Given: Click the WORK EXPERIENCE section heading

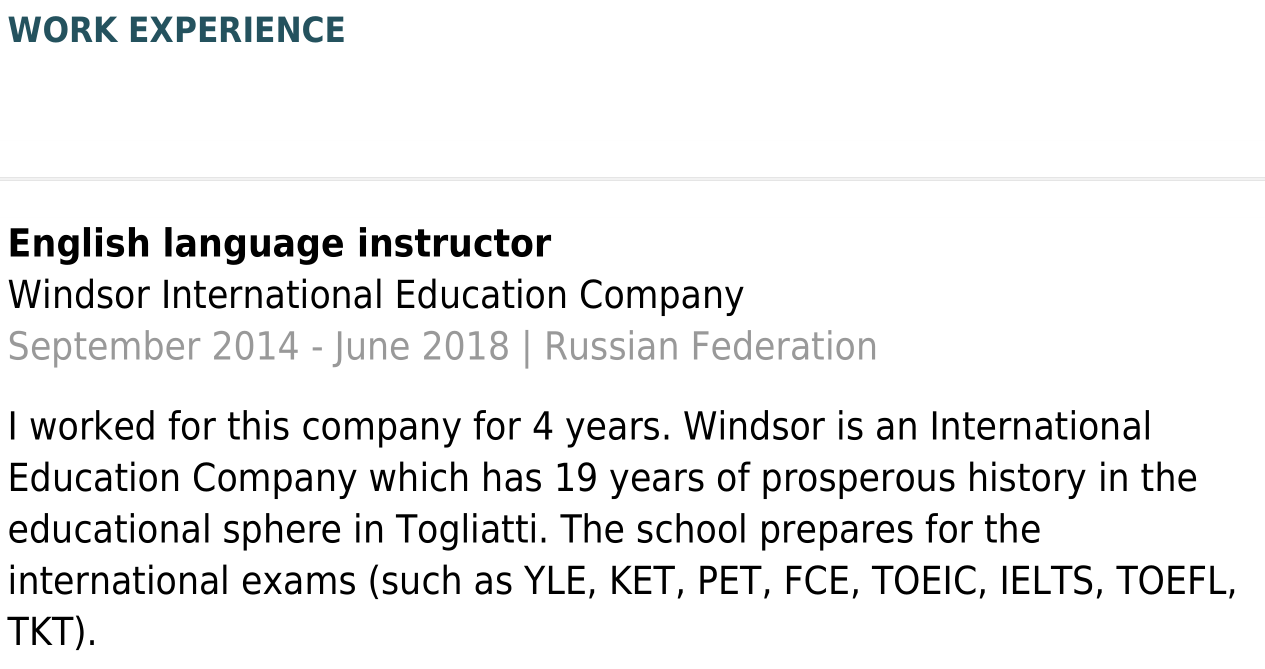Looking at the screenshot, I should [x=176, y=31].
